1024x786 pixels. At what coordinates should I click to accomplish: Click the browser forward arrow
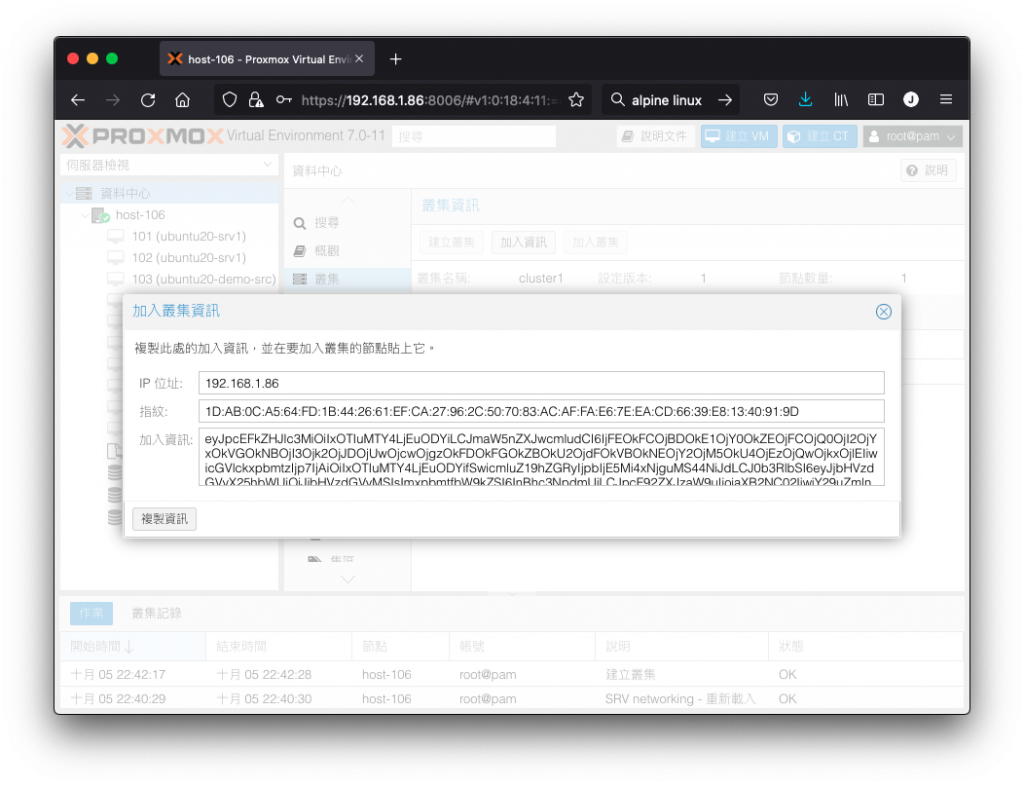coord(113,100)
